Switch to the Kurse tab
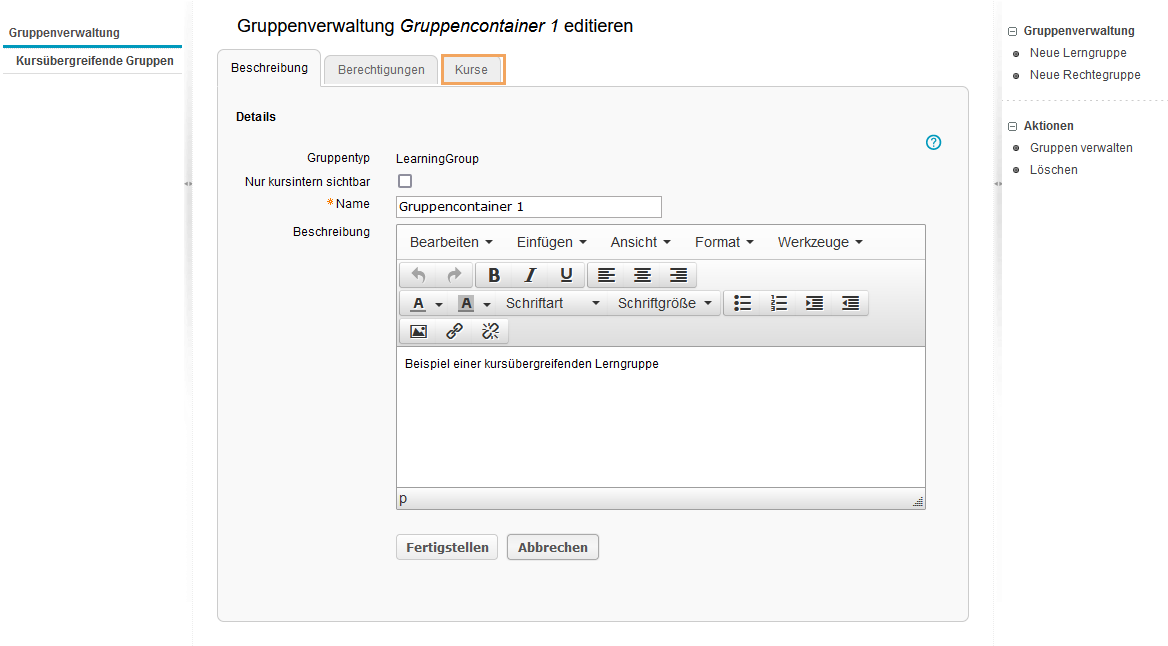Image resolution: width=1168 pixels, height=646 pixels. pyautogui.click(x=473, y=70)
